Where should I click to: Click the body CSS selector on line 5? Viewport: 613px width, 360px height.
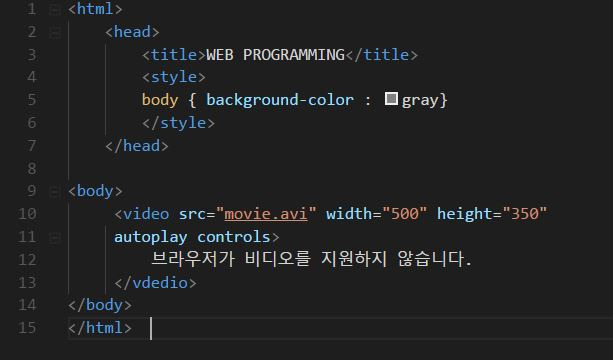160,100
